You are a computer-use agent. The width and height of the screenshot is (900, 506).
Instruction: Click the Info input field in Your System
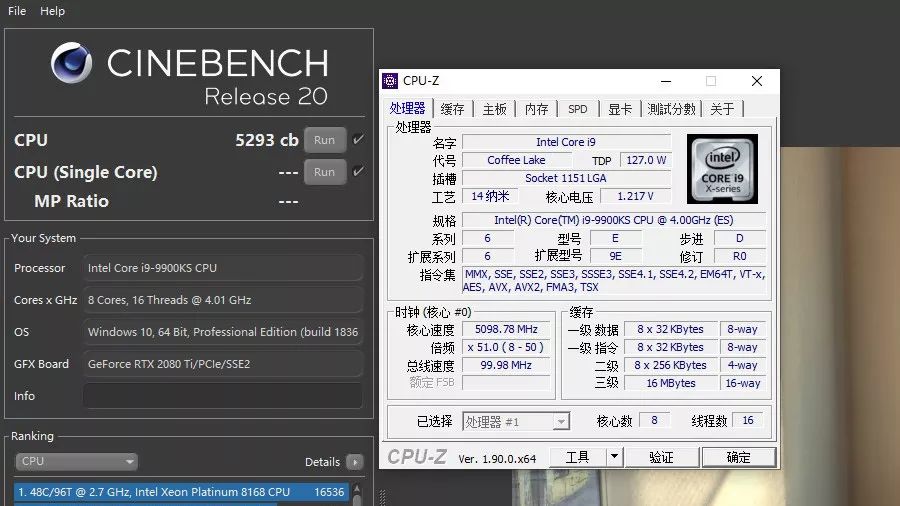[x=223, y=396]
